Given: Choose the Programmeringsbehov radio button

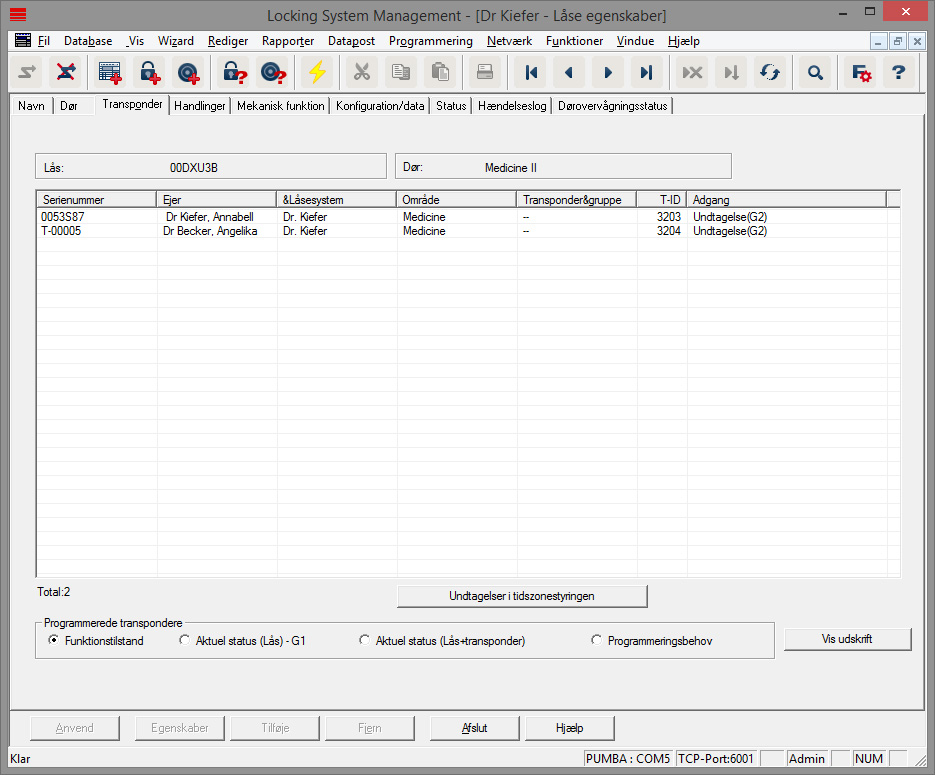Looking at the screenshot, I should point(597,641).
